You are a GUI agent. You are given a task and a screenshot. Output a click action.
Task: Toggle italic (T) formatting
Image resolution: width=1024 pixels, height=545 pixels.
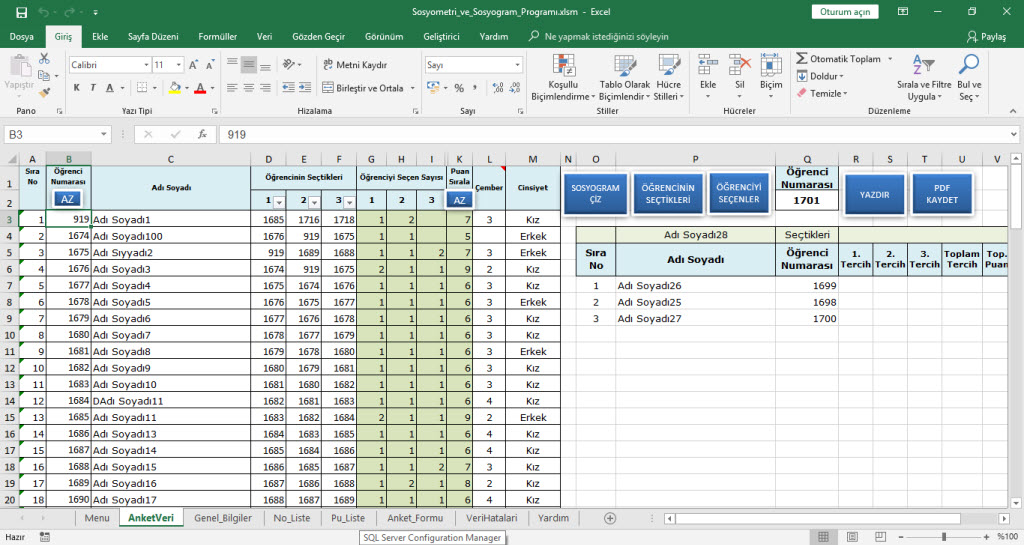tap(93, 87)
